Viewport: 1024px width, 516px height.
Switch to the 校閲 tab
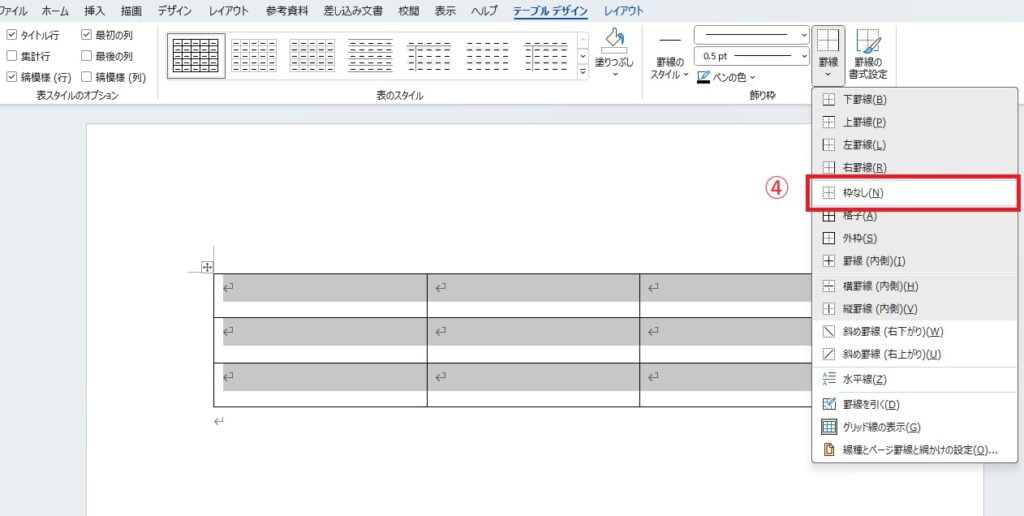(x=409, y=10)
